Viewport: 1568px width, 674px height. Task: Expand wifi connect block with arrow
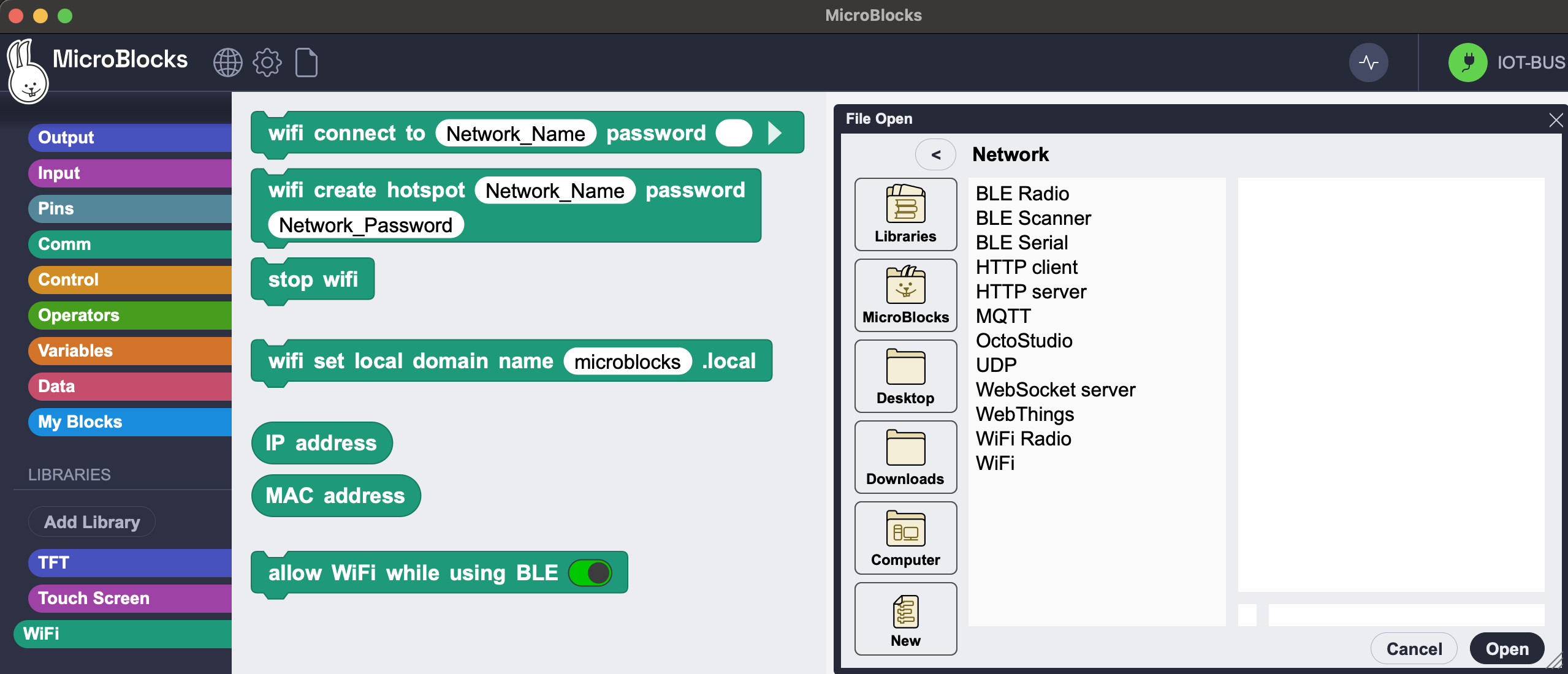click(775, 133)
